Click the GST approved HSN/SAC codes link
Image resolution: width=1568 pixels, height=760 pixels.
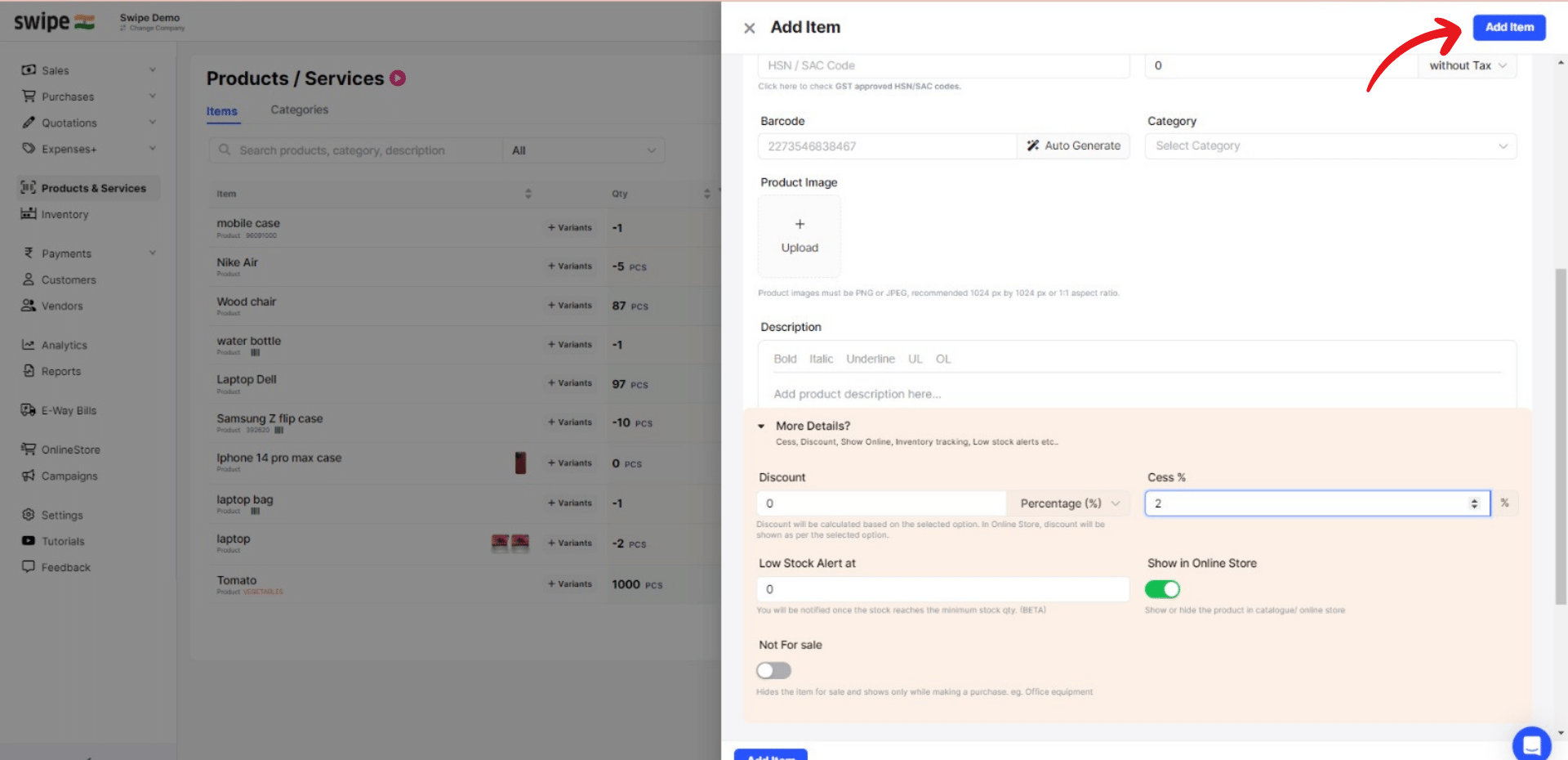(x=898, y=87)
